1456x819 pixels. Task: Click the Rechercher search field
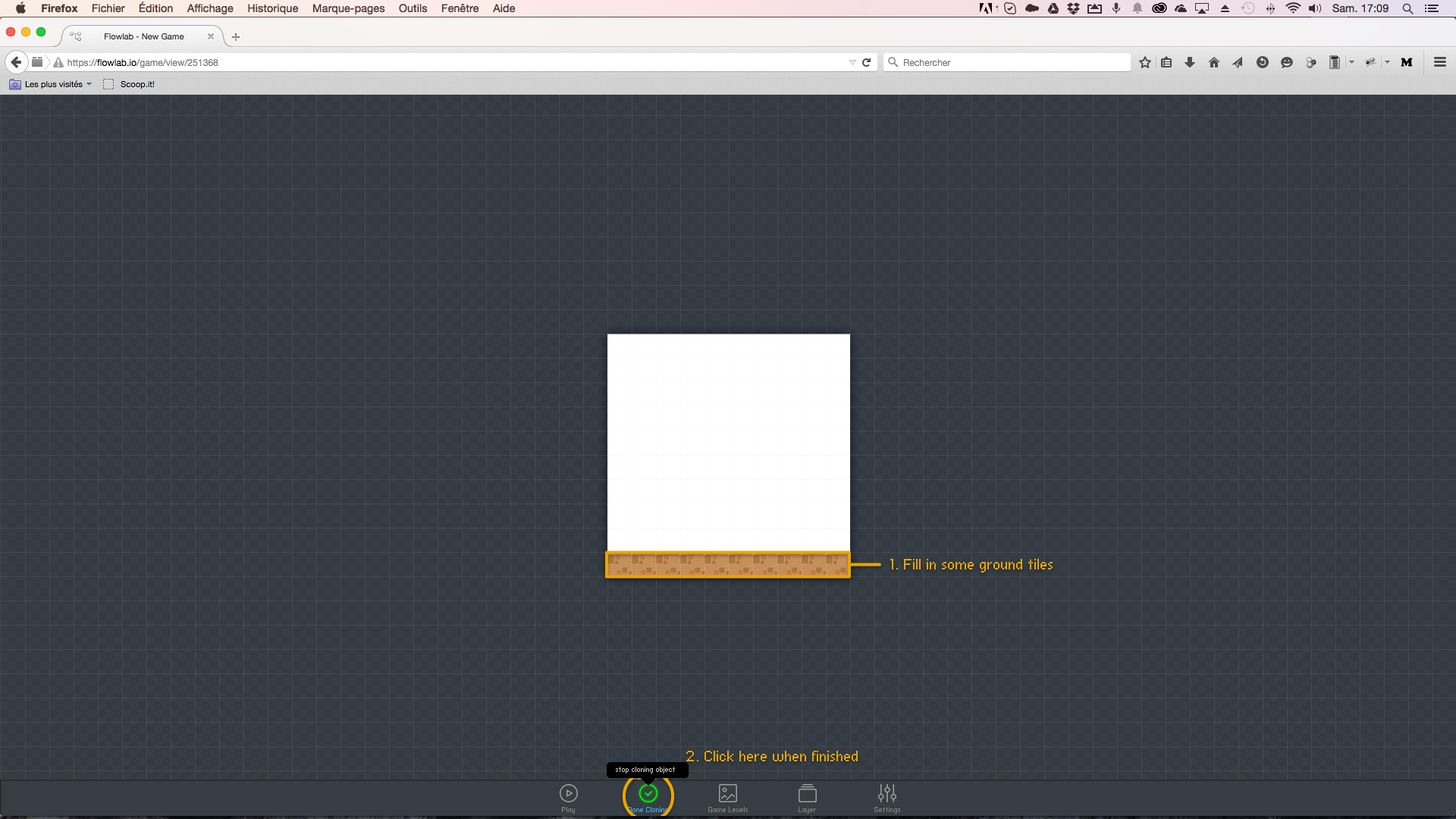[x=1007, y=62]
